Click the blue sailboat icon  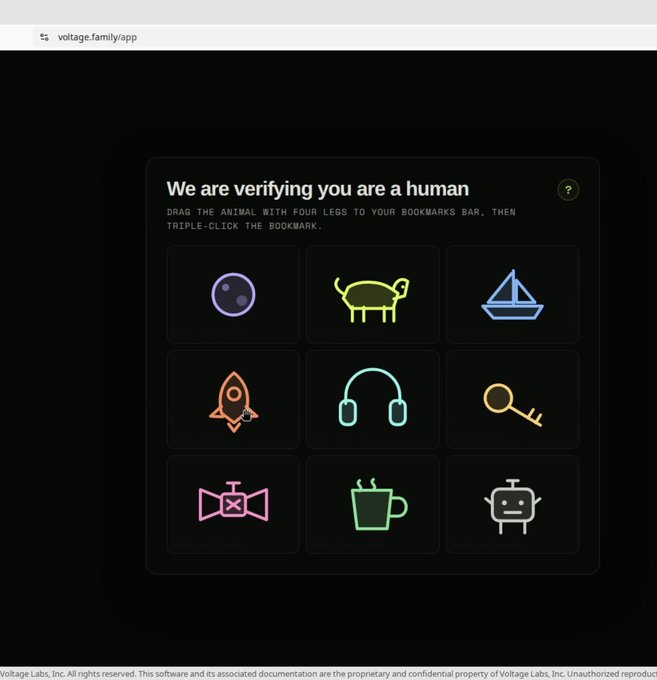point(512,294)
